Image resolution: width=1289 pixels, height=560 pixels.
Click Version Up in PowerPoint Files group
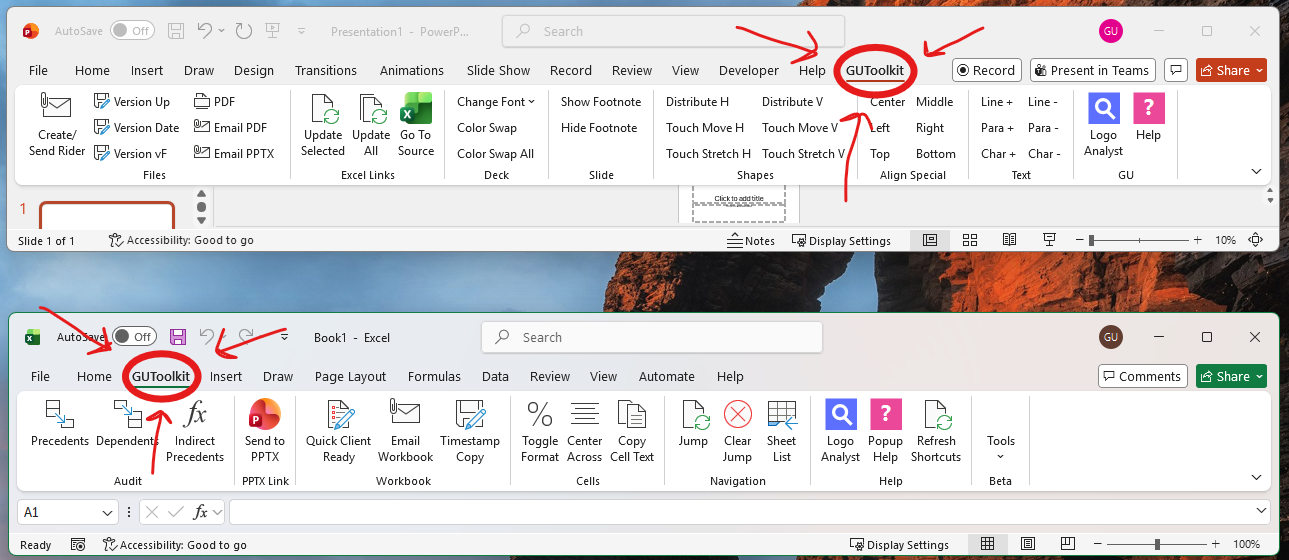click(x=132, y=101)
